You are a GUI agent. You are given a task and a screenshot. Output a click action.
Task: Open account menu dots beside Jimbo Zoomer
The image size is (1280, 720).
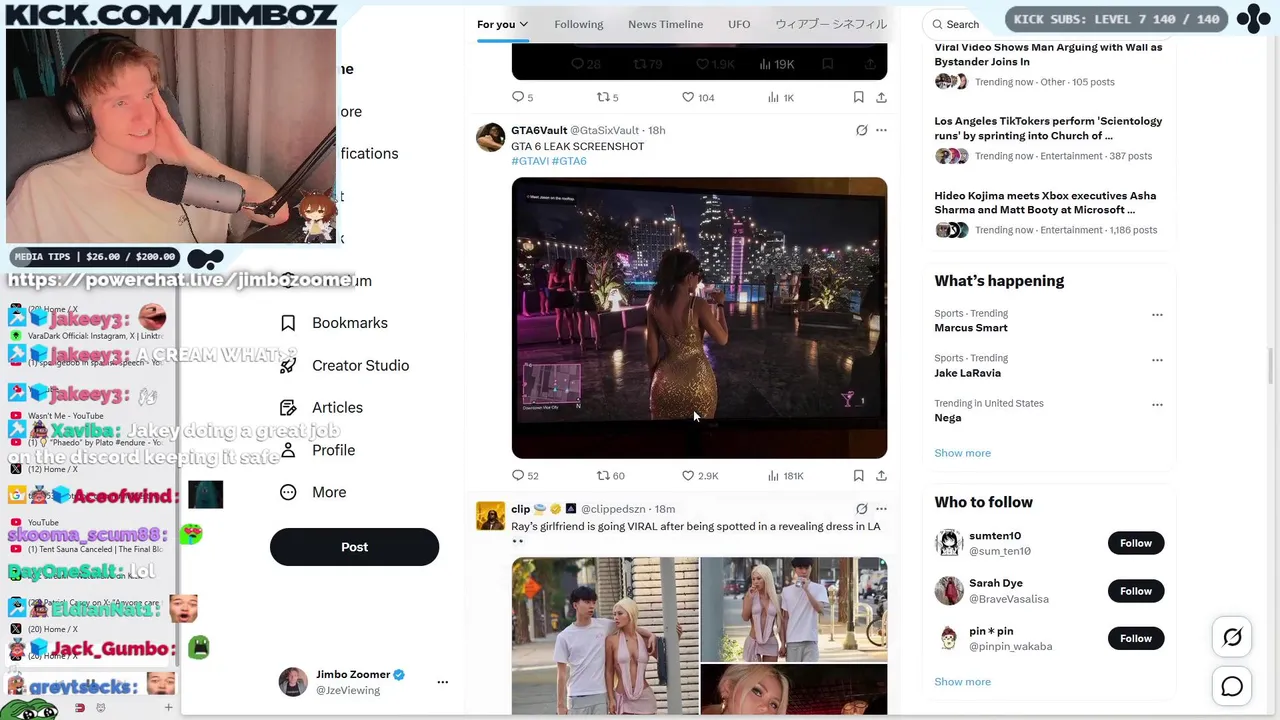(x=442, y=682)
